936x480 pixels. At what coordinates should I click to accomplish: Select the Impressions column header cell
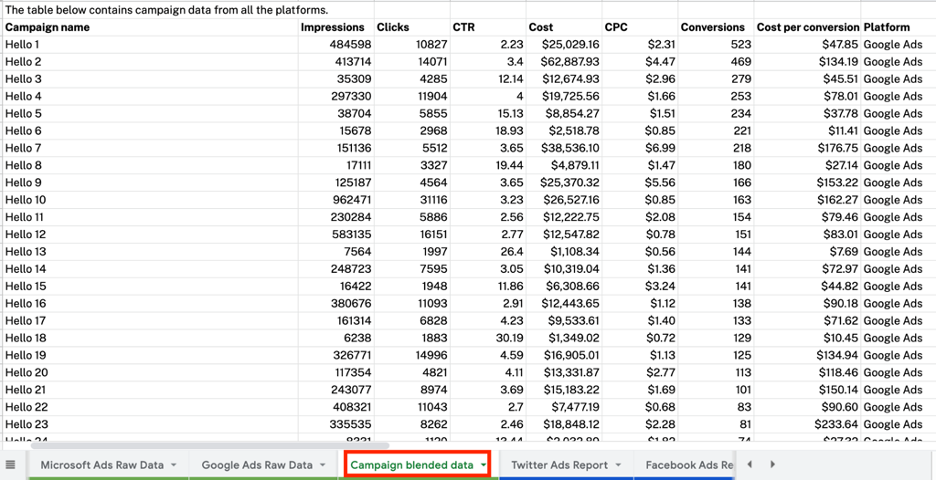point(333,27)
